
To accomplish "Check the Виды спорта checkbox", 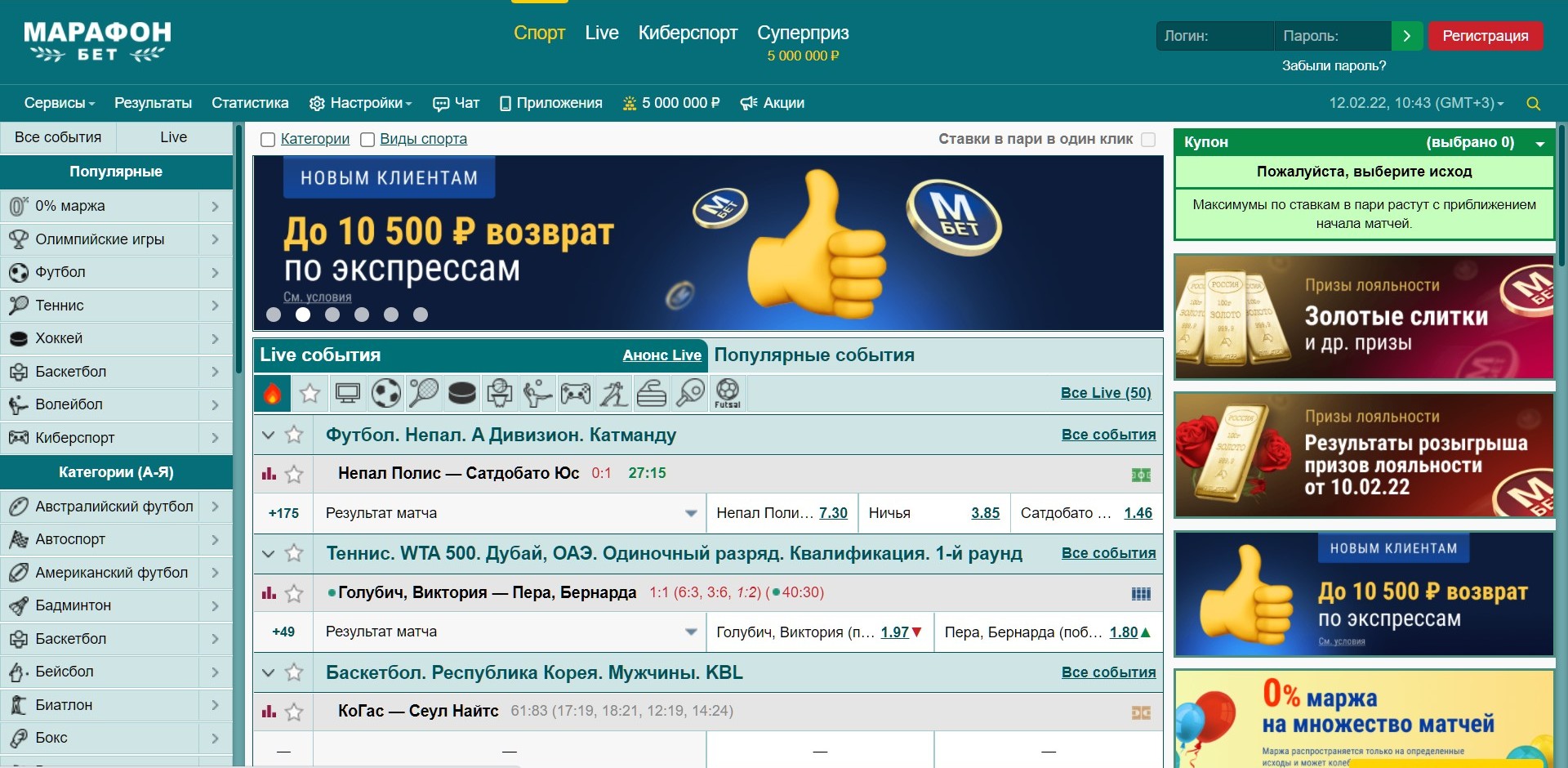I will pyautogui.click(x=367, y=140).
